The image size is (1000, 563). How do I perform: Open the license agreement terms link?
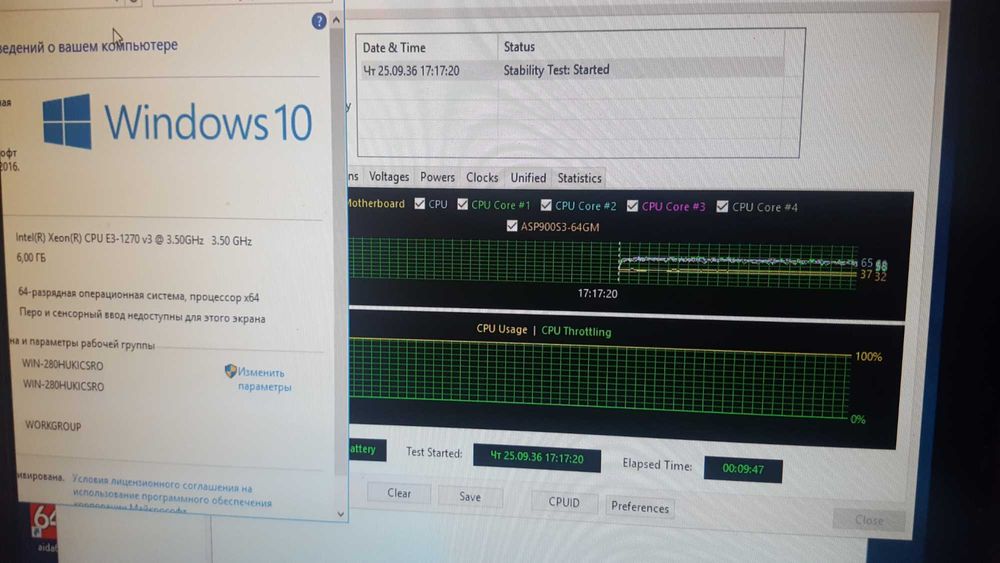[x=172, y=495]
